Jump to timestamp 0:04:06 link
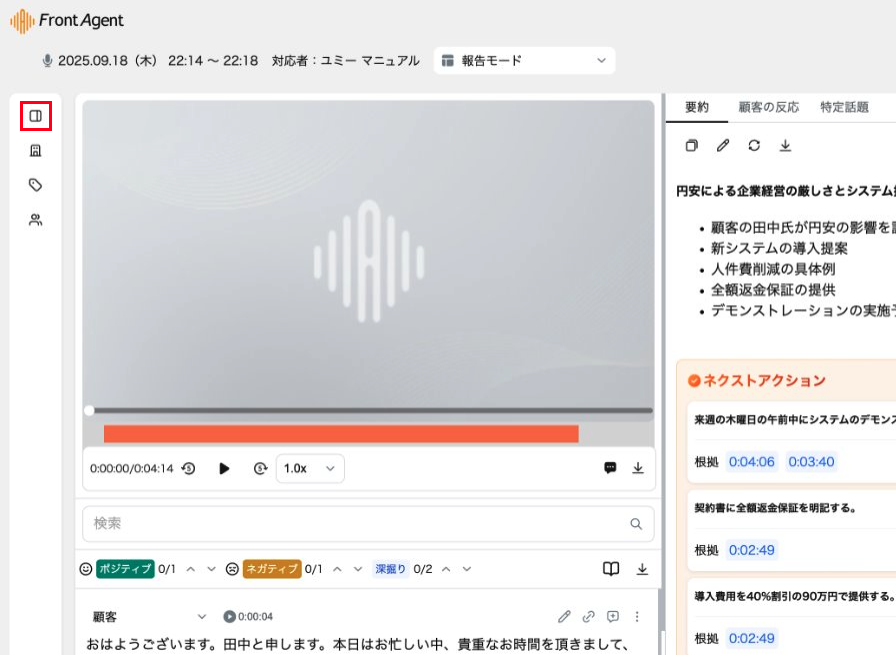Image resolution: width=896 pixels, height=655 pixels. (751, 462)
